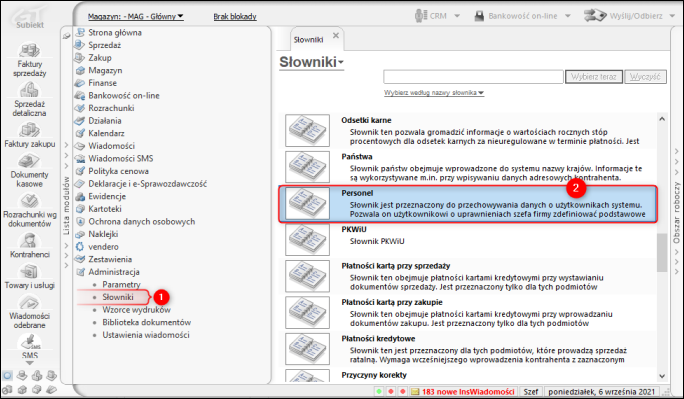Screen dimensions: 684x399
Task: Click the Bankowość on-line lock icon
Action: [479, 16]
